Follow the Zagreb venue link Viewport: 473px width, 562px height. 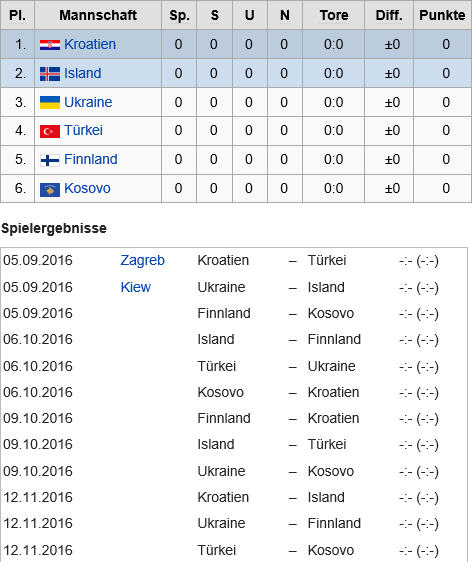tap(143, 261)
